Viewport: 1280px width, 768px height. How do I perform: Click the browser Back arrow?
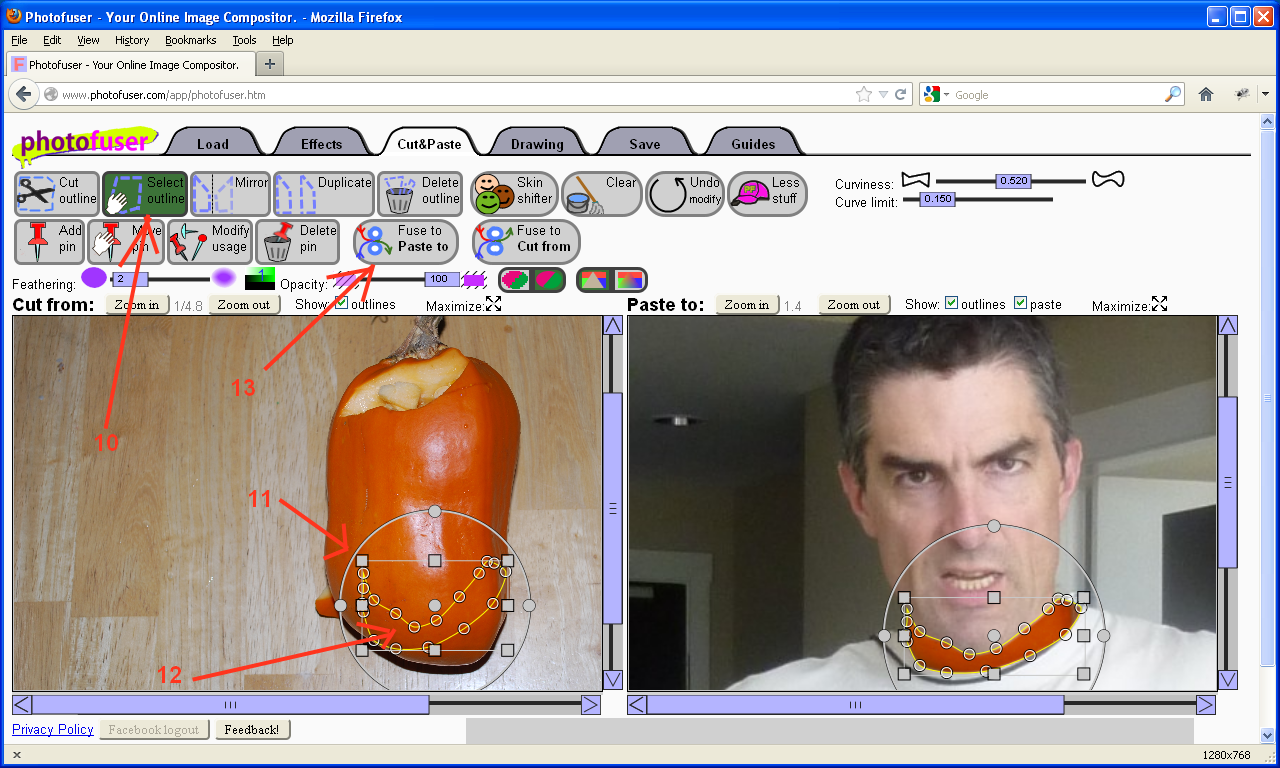(24, 94)
